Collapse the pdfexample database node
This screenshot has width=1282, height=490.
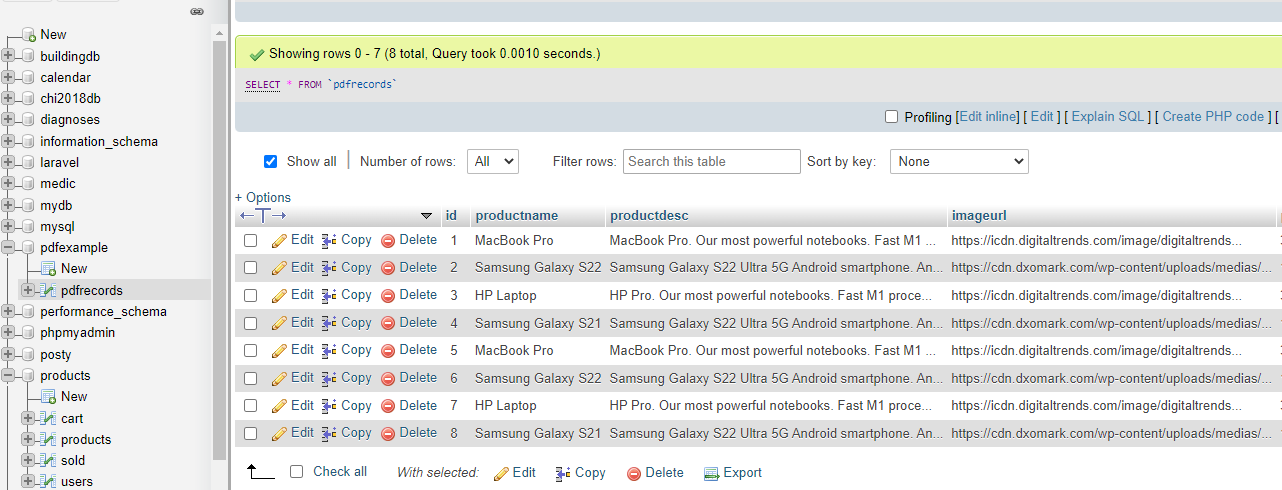[8, 247]
